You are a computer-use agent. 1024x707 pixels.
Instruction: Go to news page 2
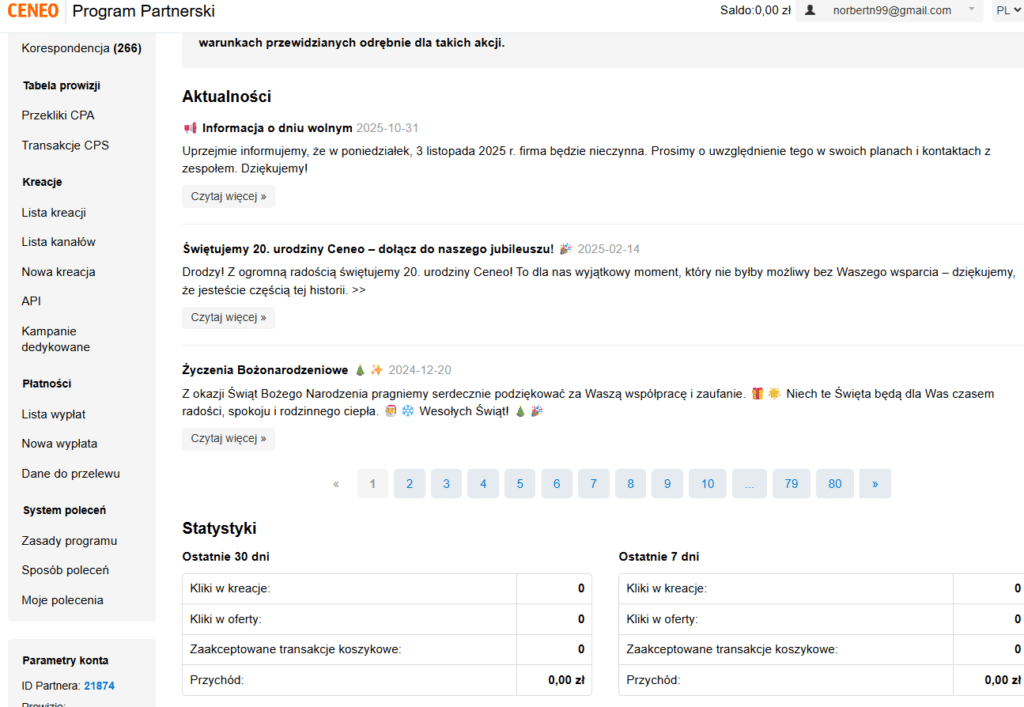409,484
